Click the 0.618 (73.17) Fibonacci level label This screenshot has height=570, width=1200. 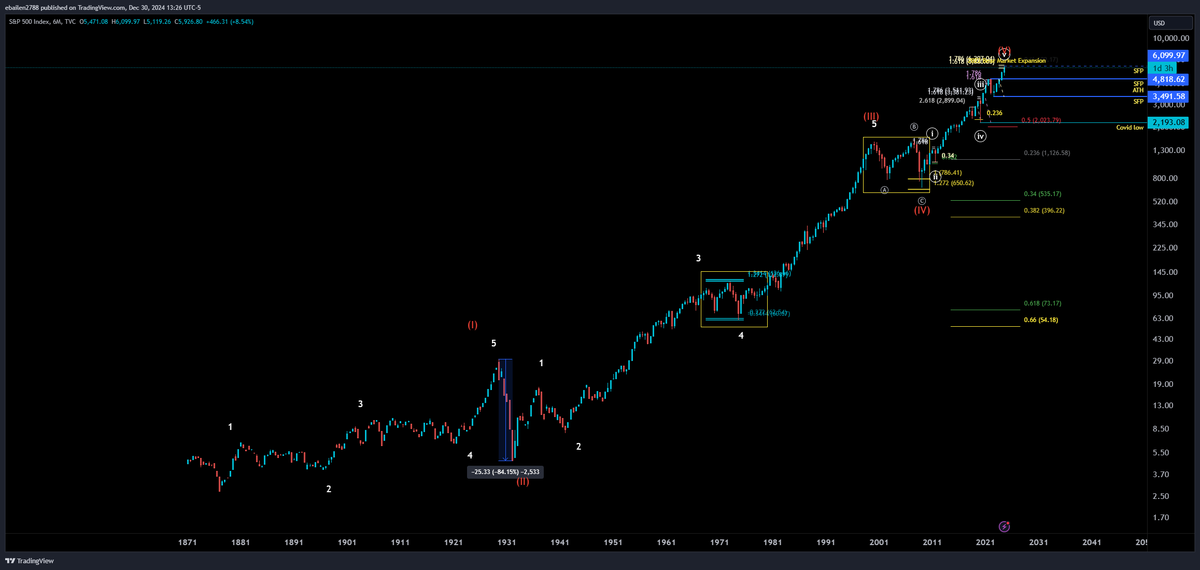1041,303
